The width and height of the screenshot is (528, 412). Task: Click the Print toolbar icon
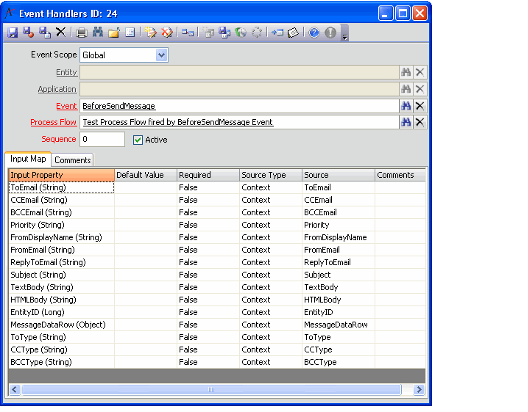point(82,33)
